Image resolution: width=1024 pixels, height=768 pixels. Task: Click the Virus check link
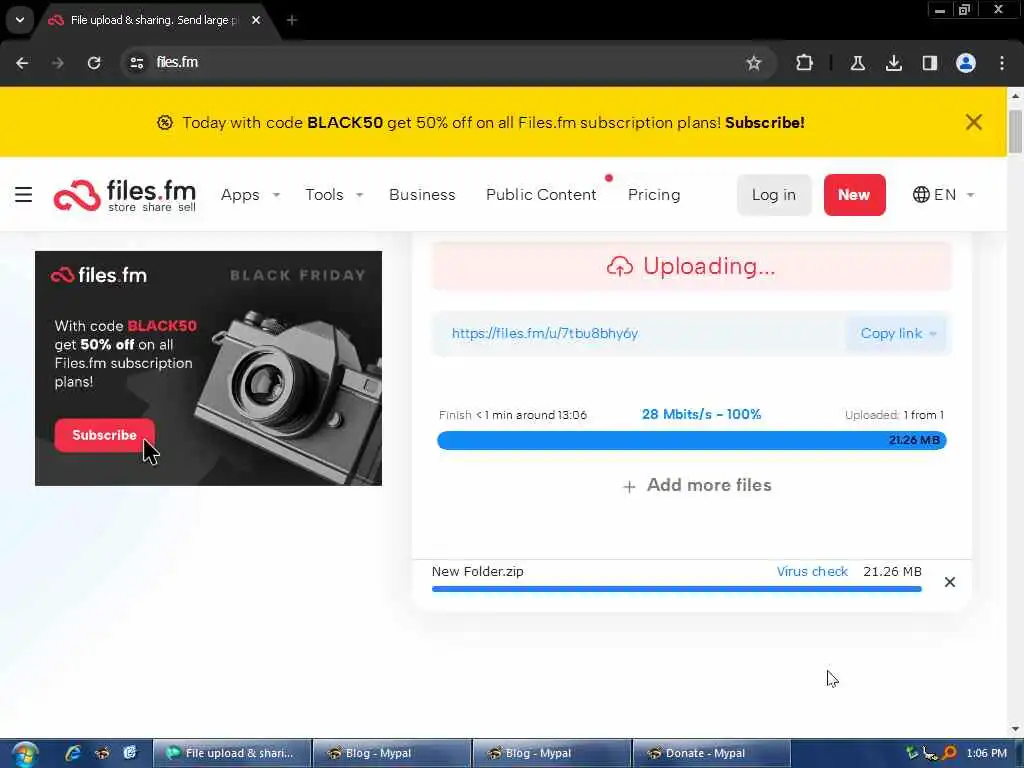[812, 571]
